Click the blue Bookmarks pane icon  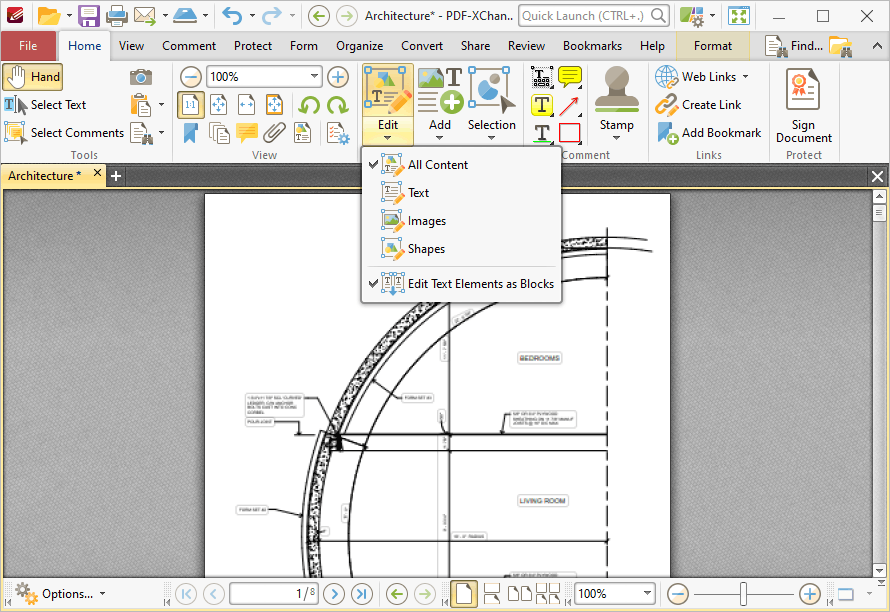tap(191, 133)
